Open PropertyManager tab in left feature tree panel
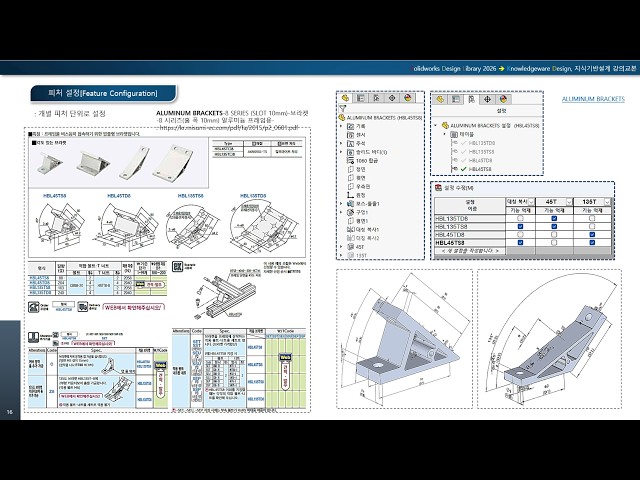 [x=360, y=98]
